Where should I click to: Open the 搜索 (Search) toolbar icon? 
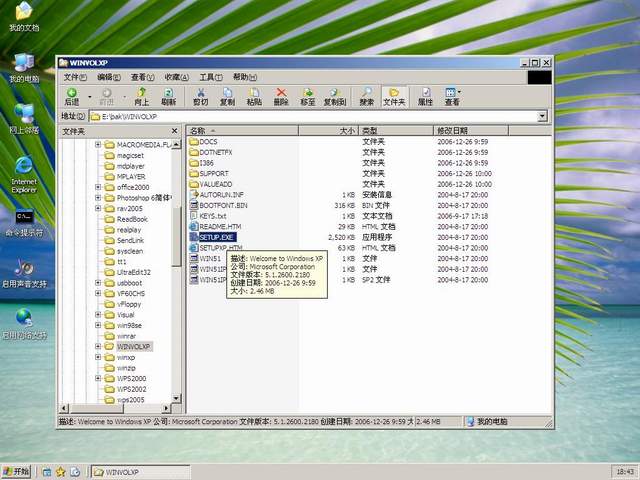[x=367, y=94]
